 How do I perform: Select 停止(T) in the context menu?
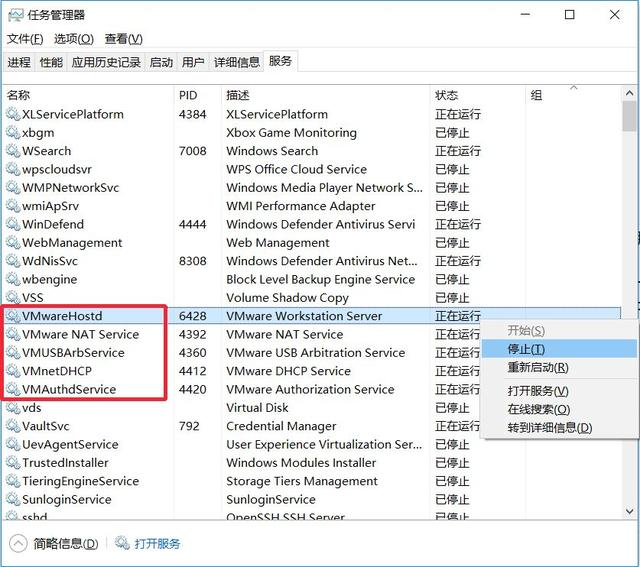coord(559,349)
